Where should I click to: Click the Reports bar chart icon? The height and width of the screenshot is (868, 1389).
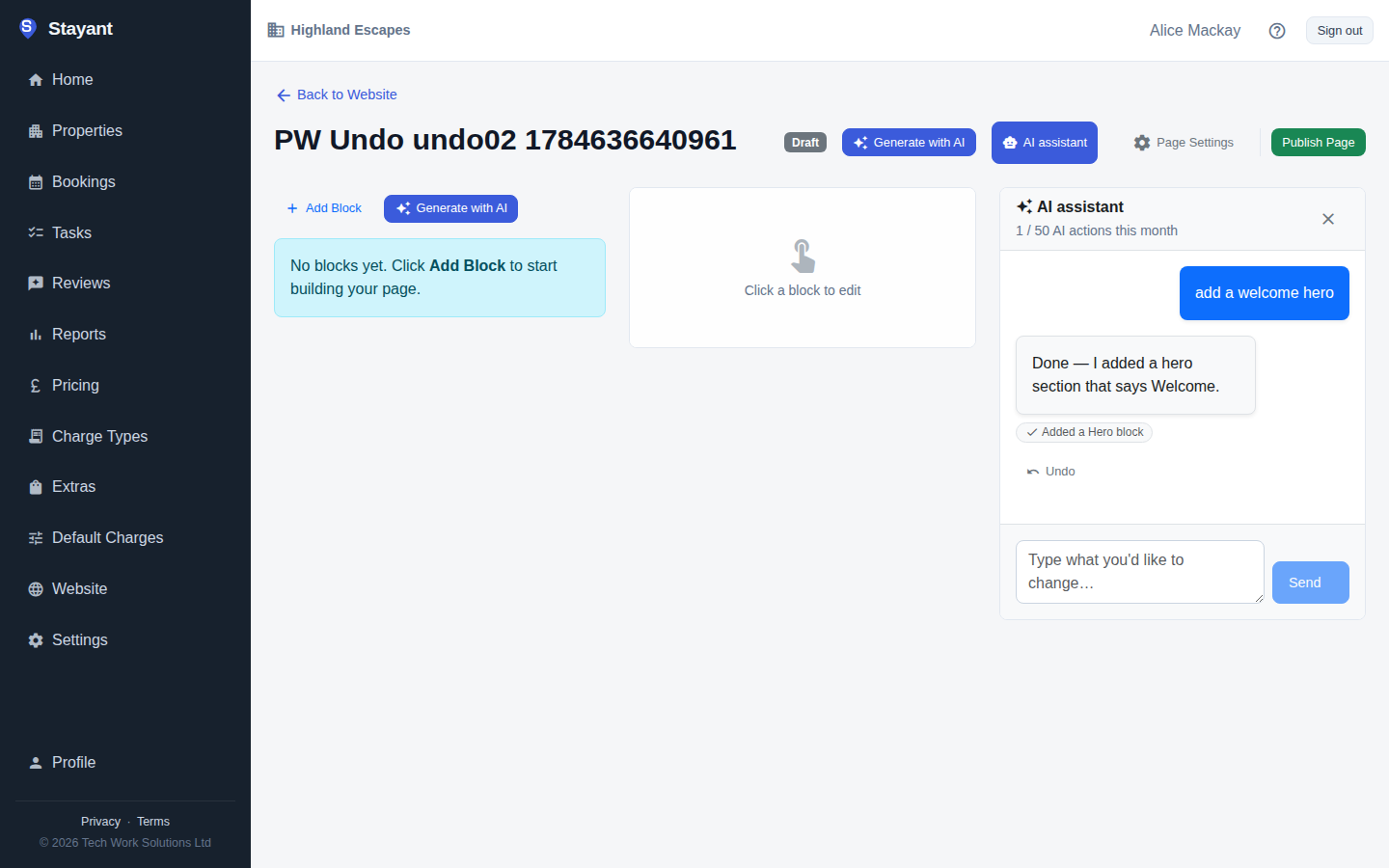36,335
